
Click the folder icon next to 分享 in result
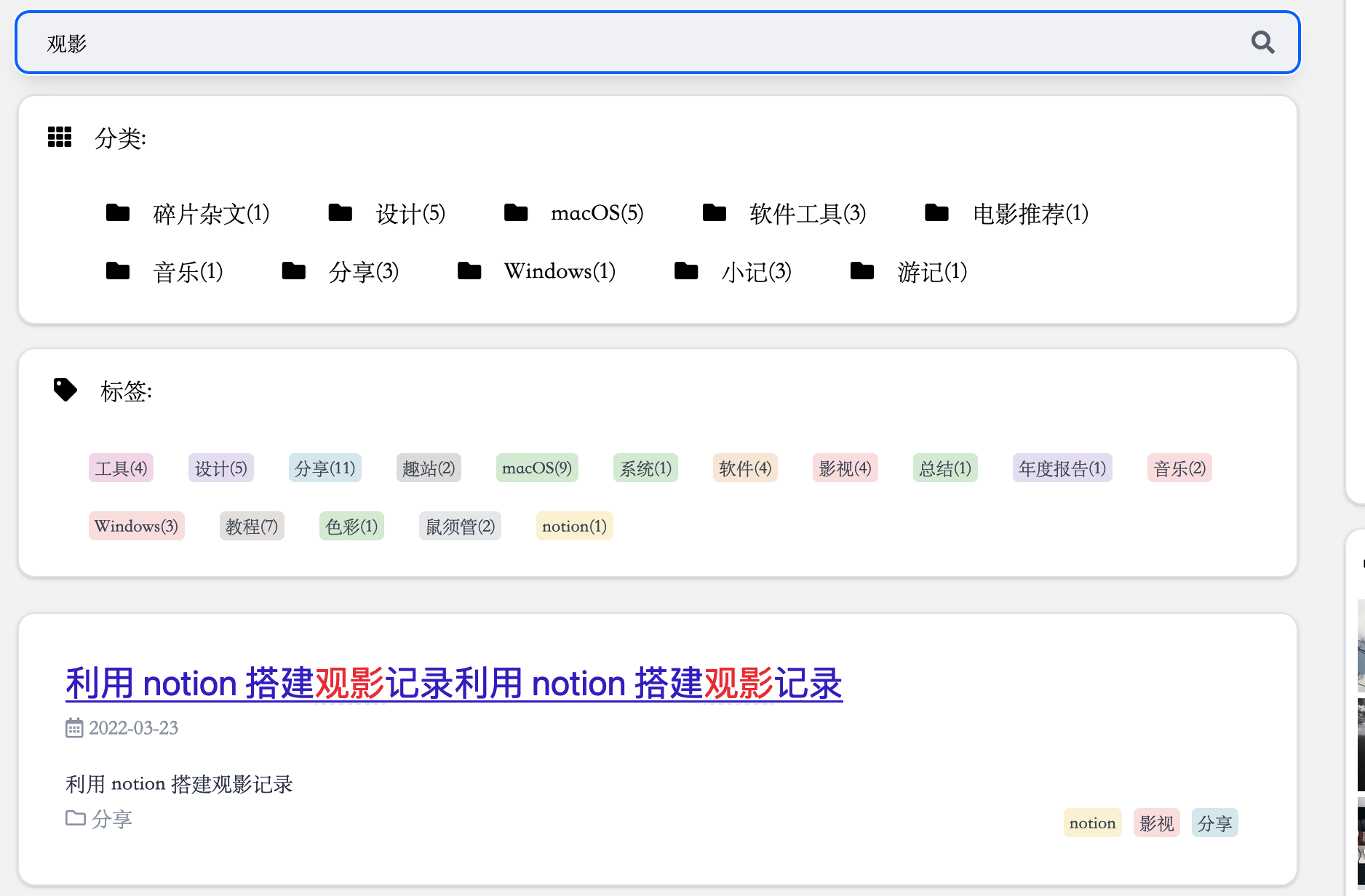click(75, 817)
